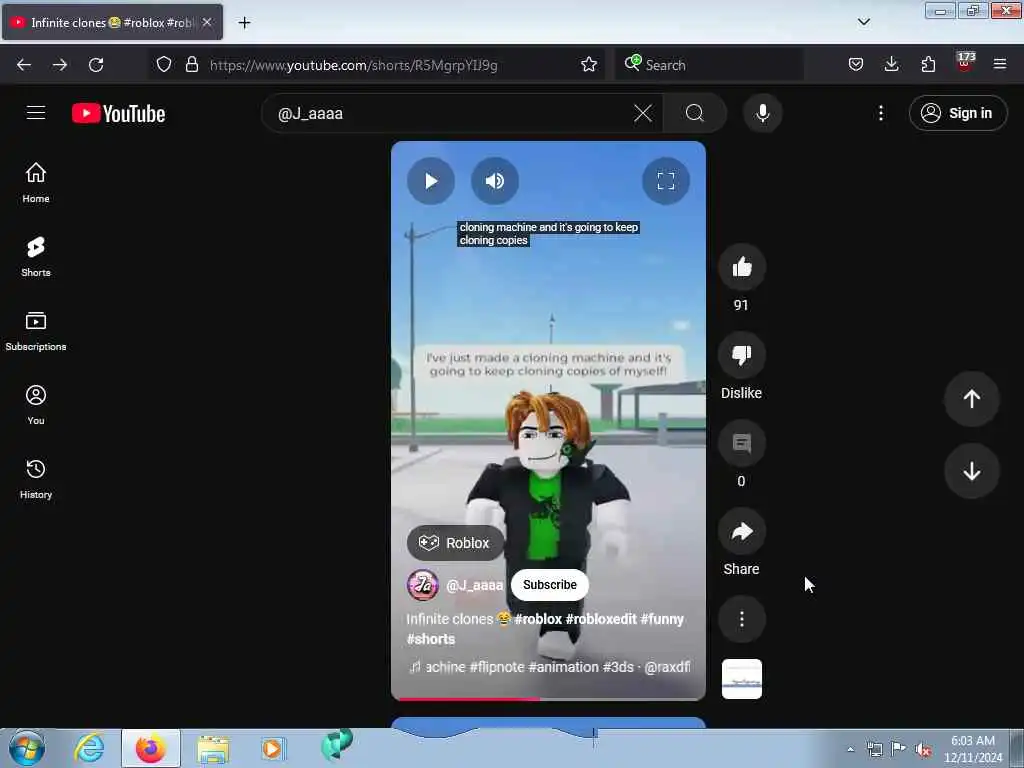Open Firefox downloads panel
The image size is (1024, 768).
pos(891,65)
